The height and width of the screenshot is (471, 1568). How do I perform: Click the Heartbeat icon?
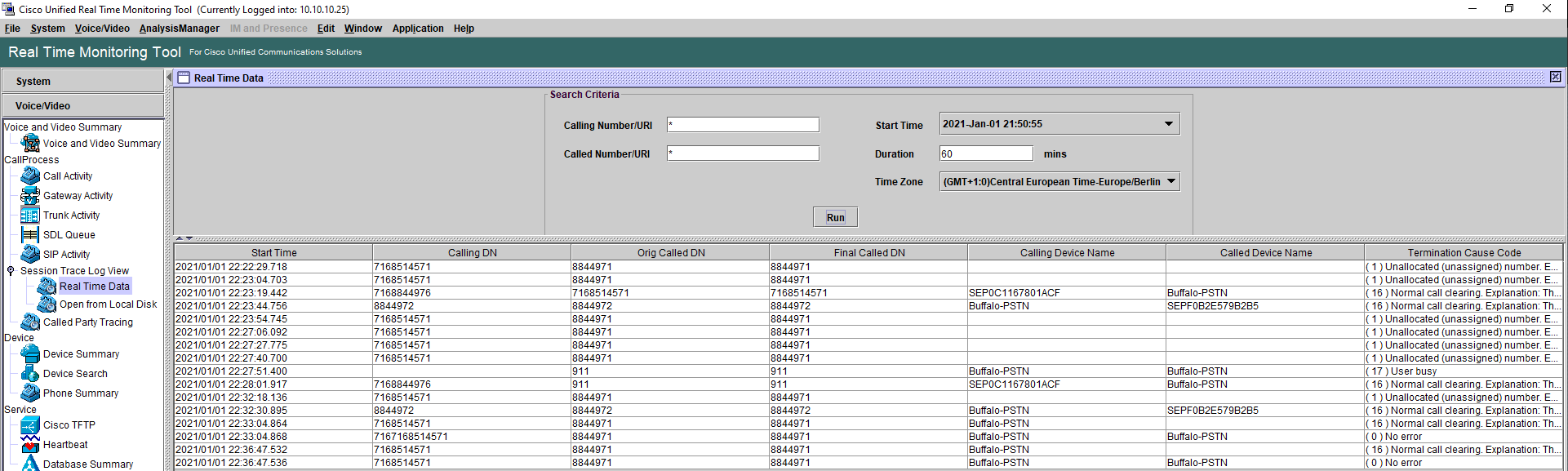(30, 444)
